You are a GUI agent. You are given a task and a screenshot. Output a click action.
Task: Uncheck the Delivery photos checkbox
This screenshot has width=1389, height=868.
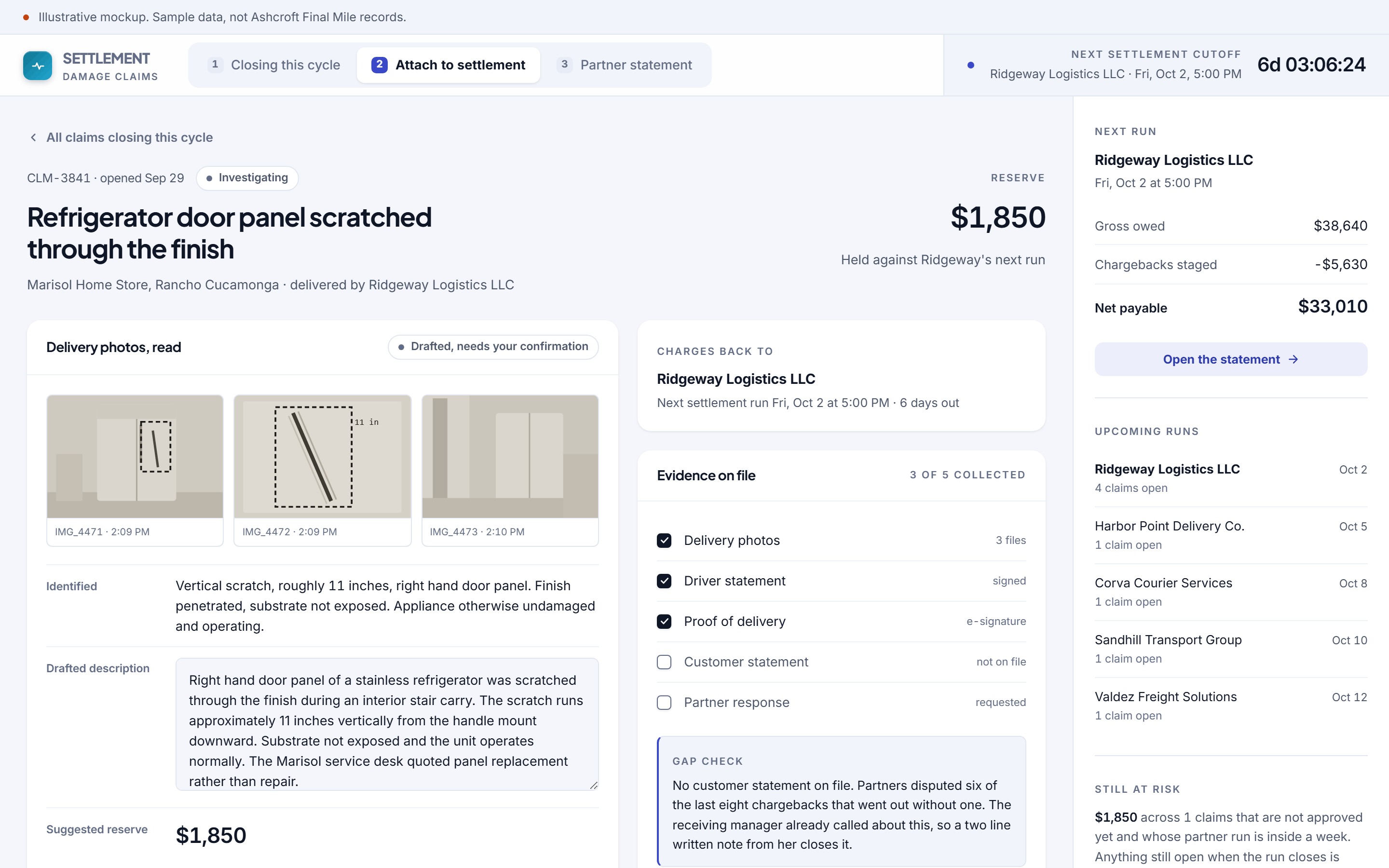pyautogui.click(x=664, y=540)
